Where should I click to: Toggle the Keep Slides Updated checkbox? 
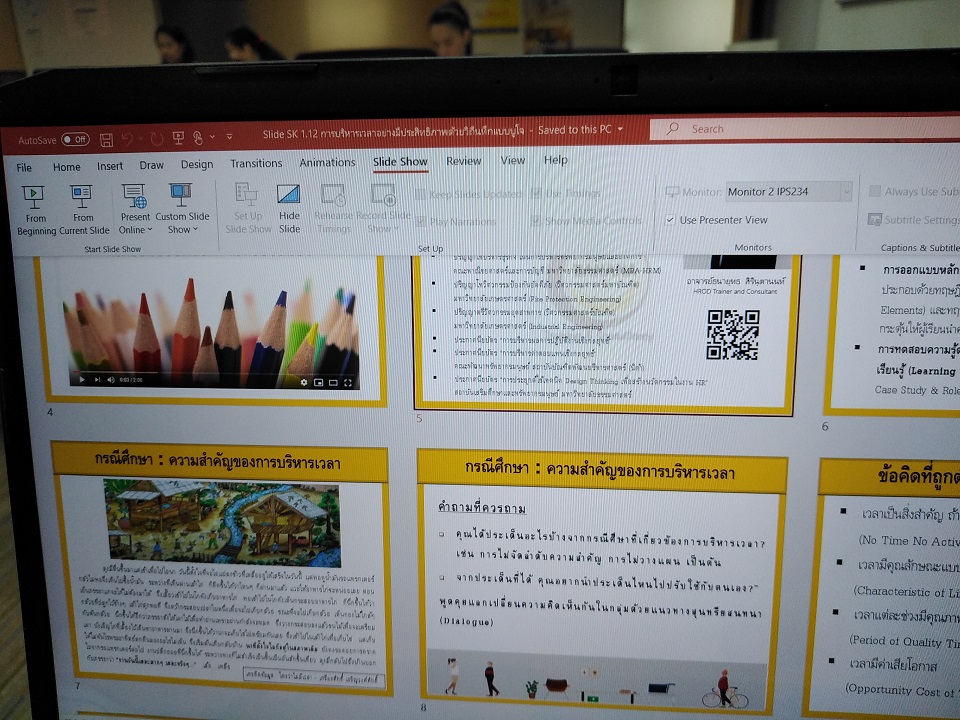coord(419,194)
